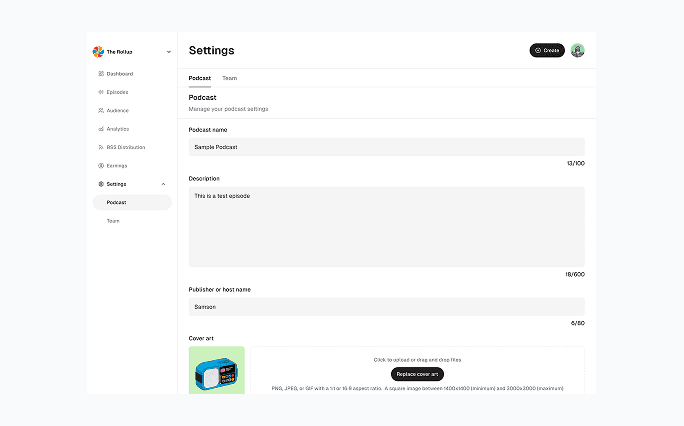Open the Analytics chart icon
Image resolution: width=684 pixels, height=426 pixels.
click(x=101, y=129)
